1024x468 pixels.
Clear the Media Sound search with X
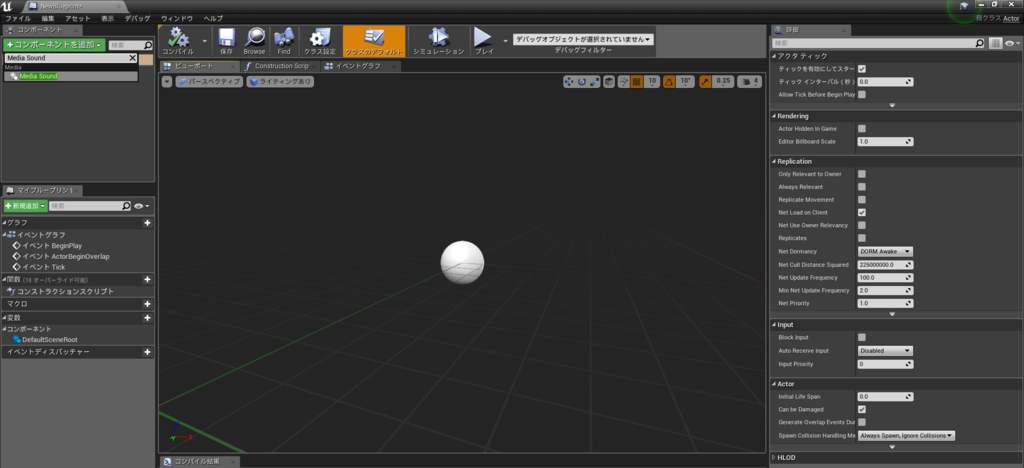click(x=133, y=58)
